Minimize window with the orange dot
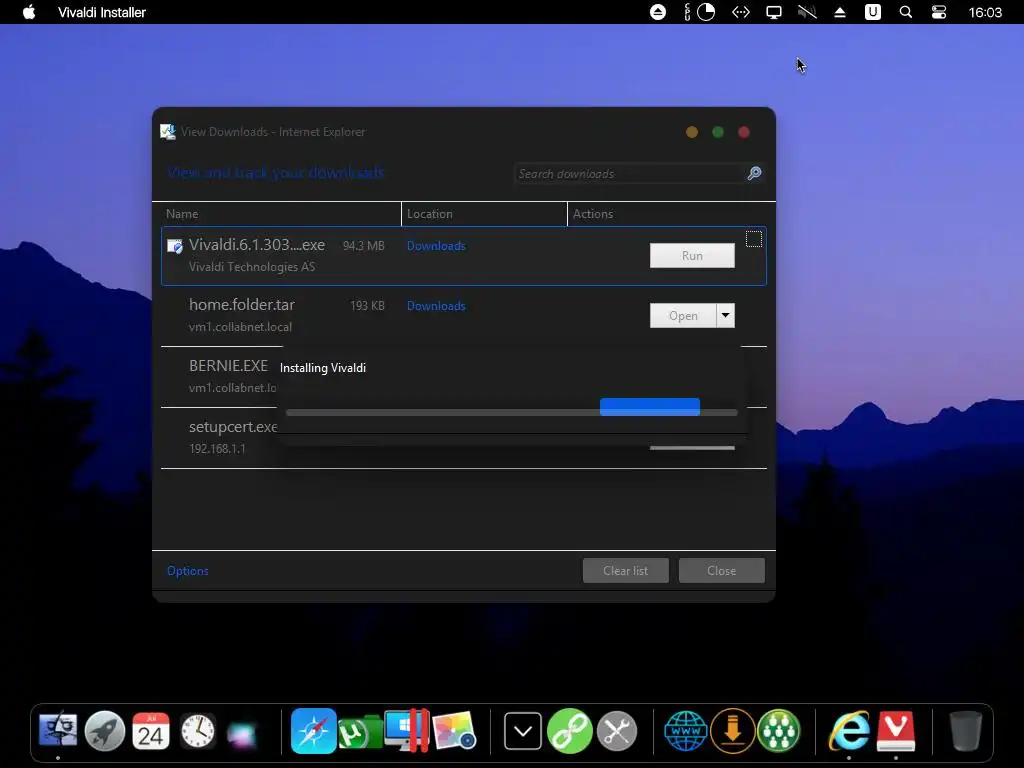The height and width of the screenshot is (768, 1024). [x=692, y=132]
